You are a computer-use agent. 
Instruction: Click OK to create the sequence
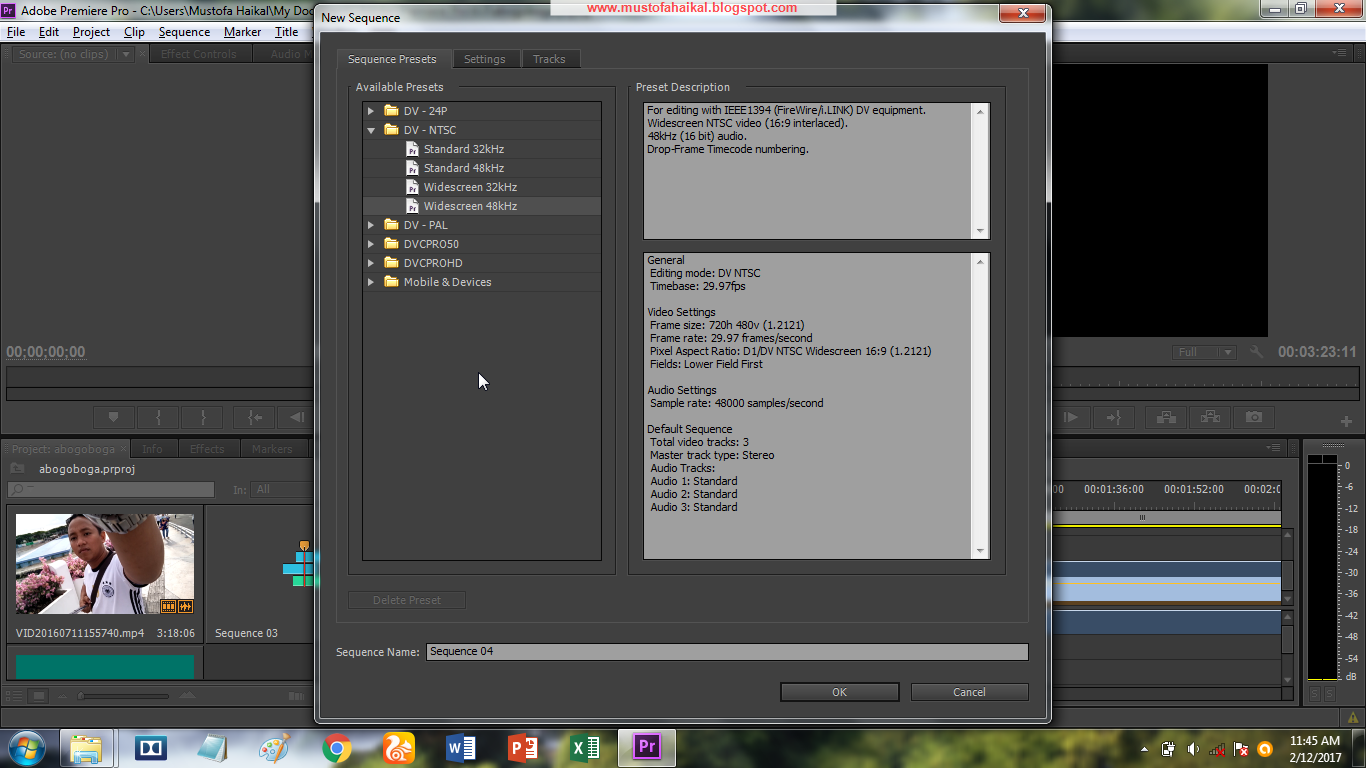tap(839, 692)
